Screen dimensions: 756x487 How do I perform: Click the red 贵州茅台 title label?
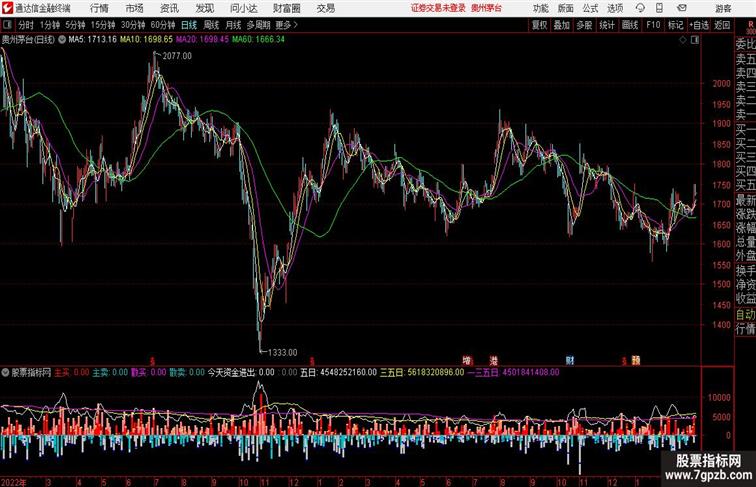coord(486,8)
